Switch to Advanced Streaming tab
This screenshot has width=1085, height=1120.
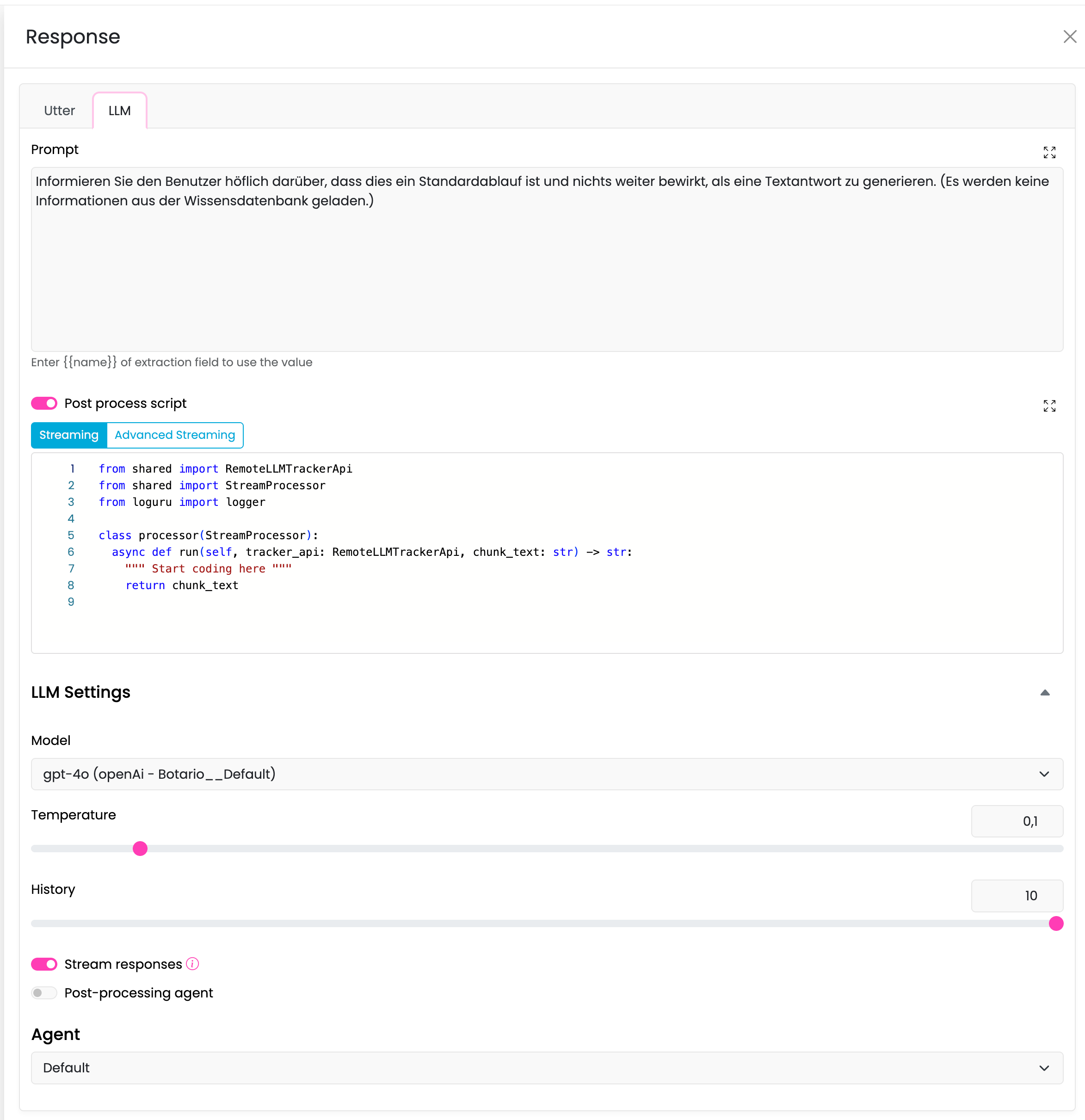coord(175,435)
